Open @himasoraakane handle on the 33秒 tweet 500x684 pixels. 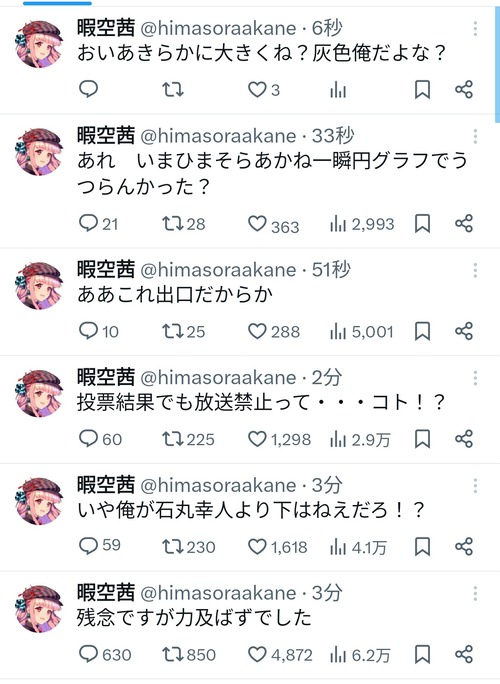click(218, 136)
